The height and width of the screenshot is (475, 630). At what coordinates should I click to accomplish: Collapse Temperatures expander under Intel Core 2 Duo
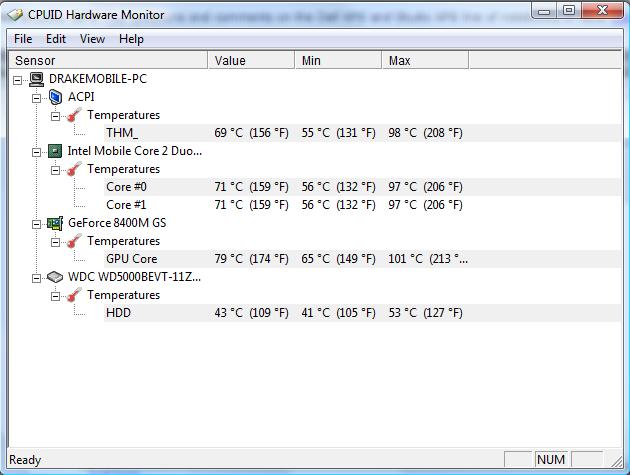click(x=55, y=170)
